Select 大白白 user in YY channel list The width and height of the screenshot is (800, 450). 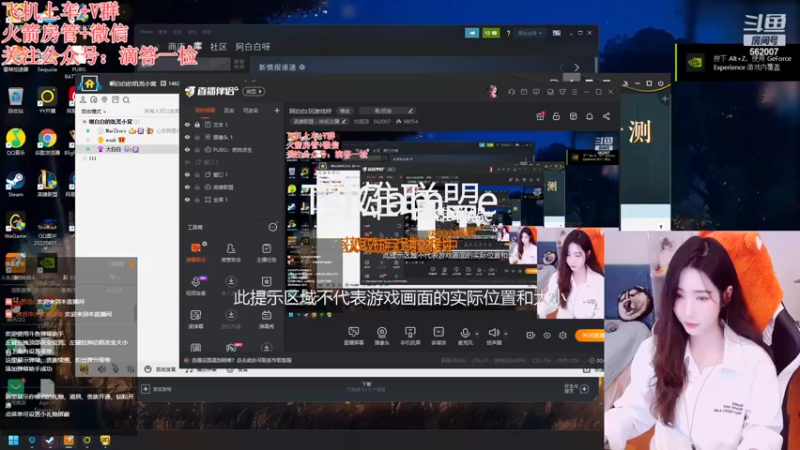[113, 149]
